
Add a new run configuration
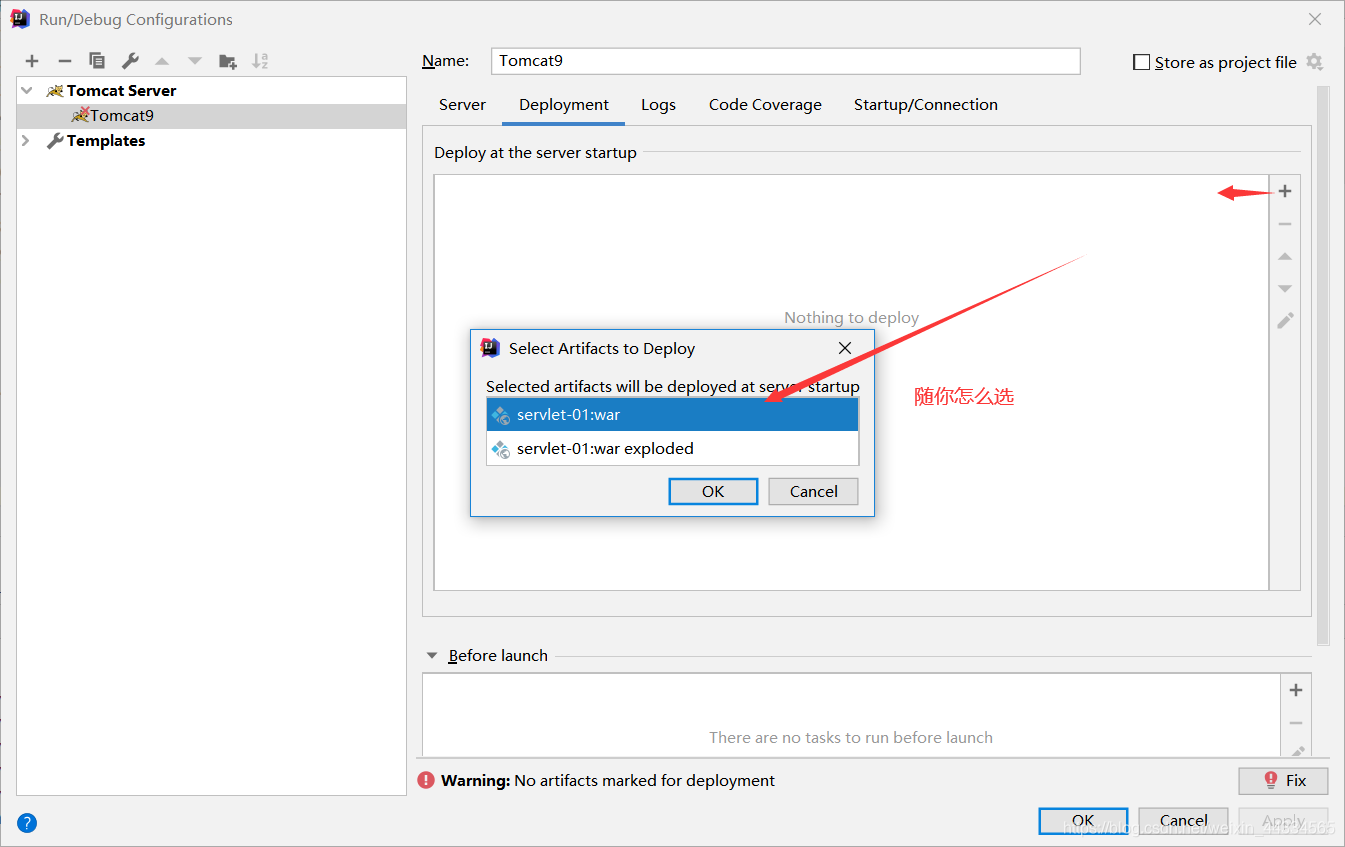click(x=32, y=61)
